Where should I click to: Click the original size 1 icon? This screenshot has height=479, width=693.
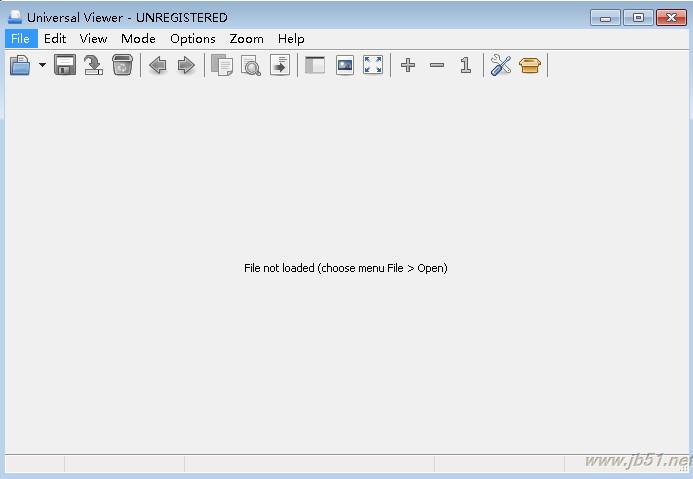(x=465, y=65)
